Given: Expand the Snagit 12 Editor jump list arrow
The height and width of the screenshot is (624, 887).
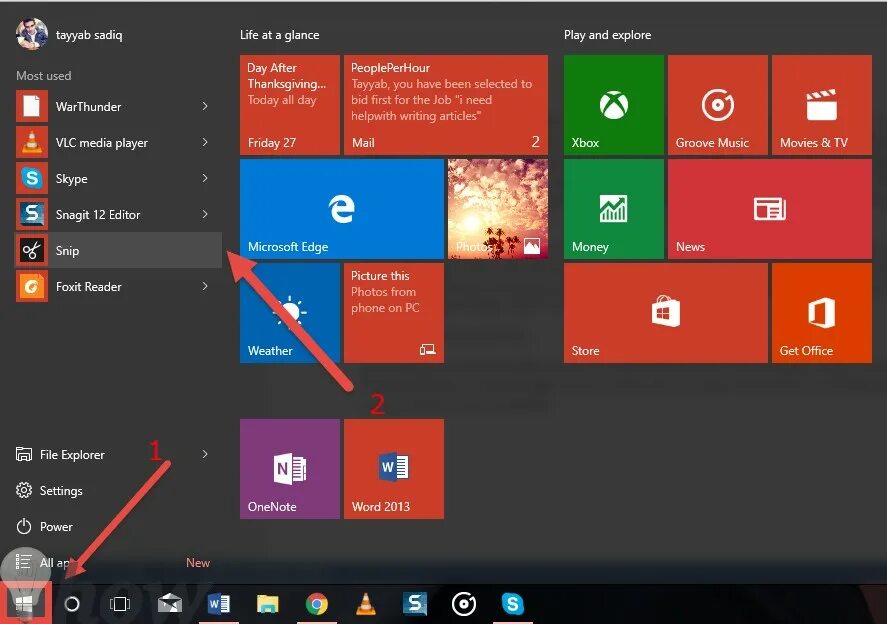Looking at the screenshot, I should (x=205, y=214).
